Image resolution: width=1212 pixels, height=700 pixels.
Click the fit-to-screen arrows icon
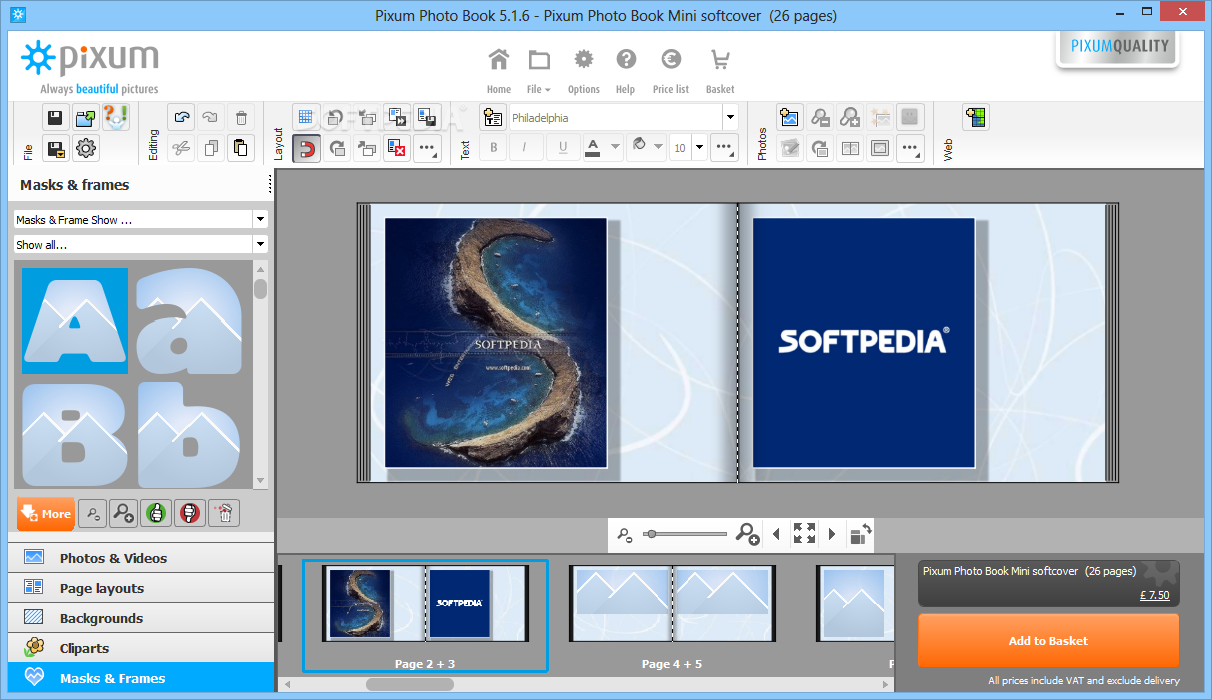[x=804, y=533]
